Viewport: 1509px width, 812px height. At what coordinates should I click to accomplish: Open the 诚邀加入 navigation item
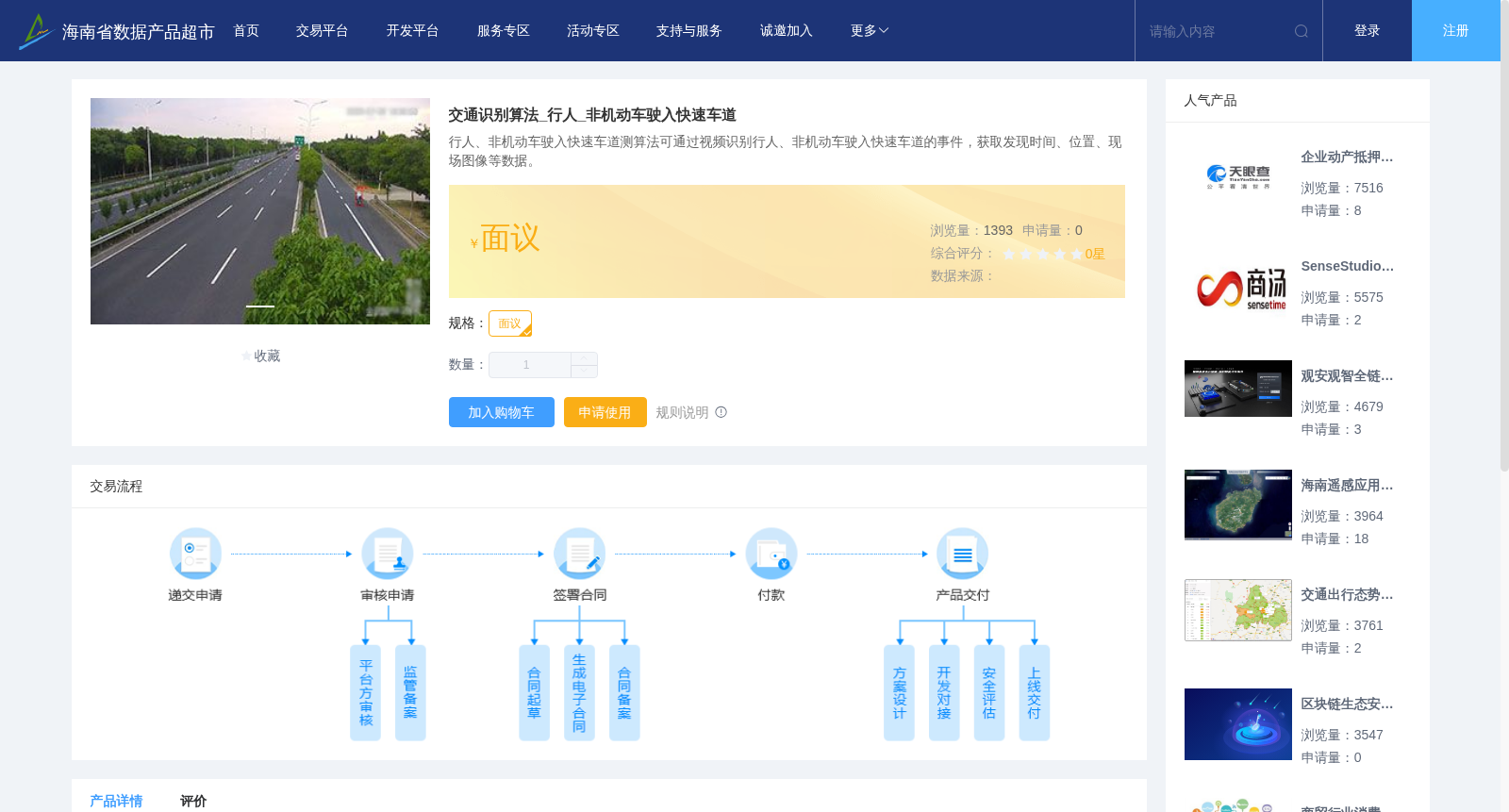(x=787, y=31)
